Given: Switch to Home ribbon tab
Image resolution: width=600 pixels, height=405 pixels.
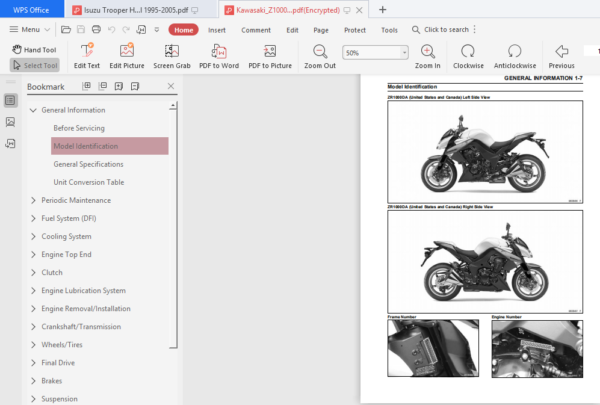Looking at the screenshot, I should pyautogui.click(x=184, y=30).
